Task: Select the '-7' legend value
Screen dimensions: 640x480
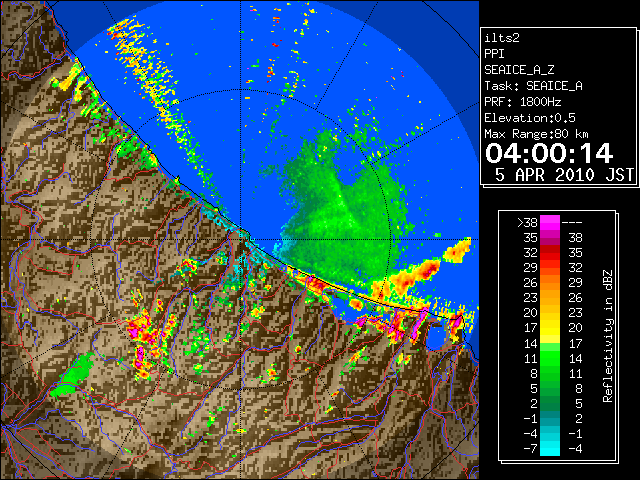Action: pyautogui.click(x=530, y=448)
